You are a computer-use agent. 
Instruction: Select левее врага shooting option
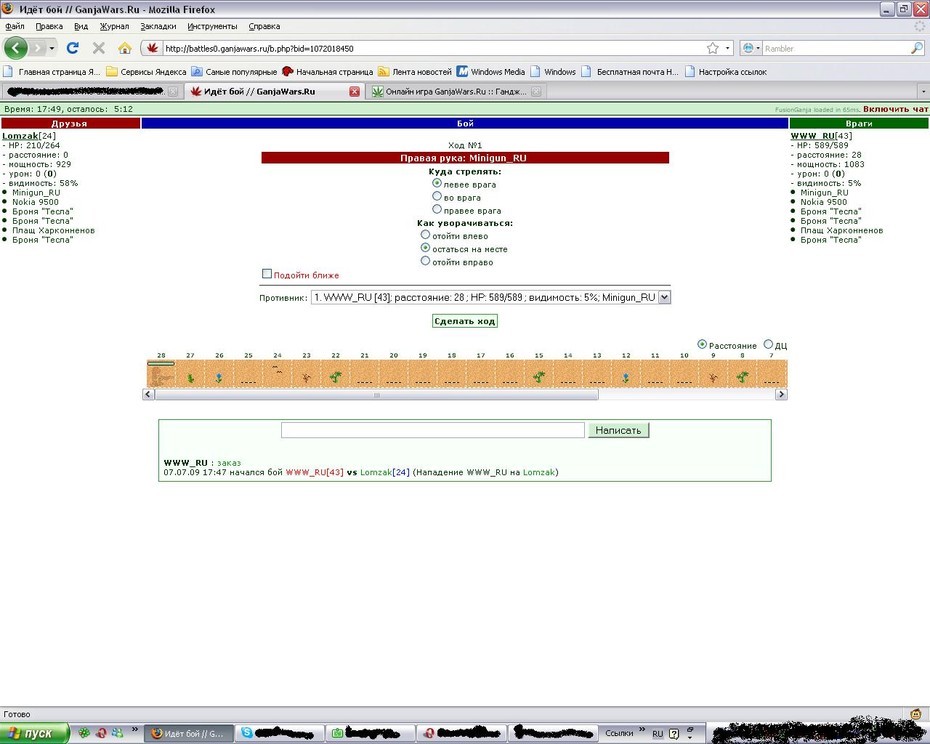click(437, 184)
